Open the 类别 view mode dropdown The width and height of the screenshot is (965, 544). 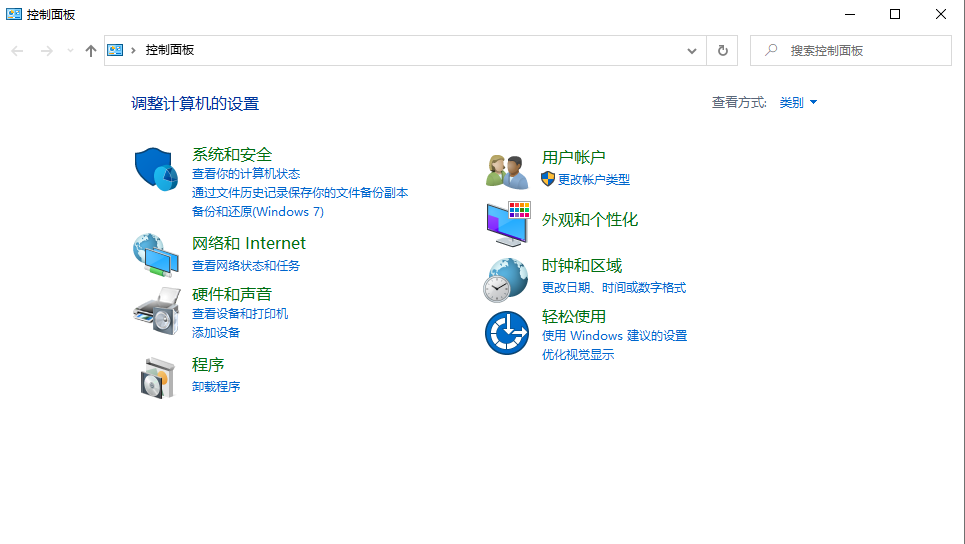[x=798, y=102]
